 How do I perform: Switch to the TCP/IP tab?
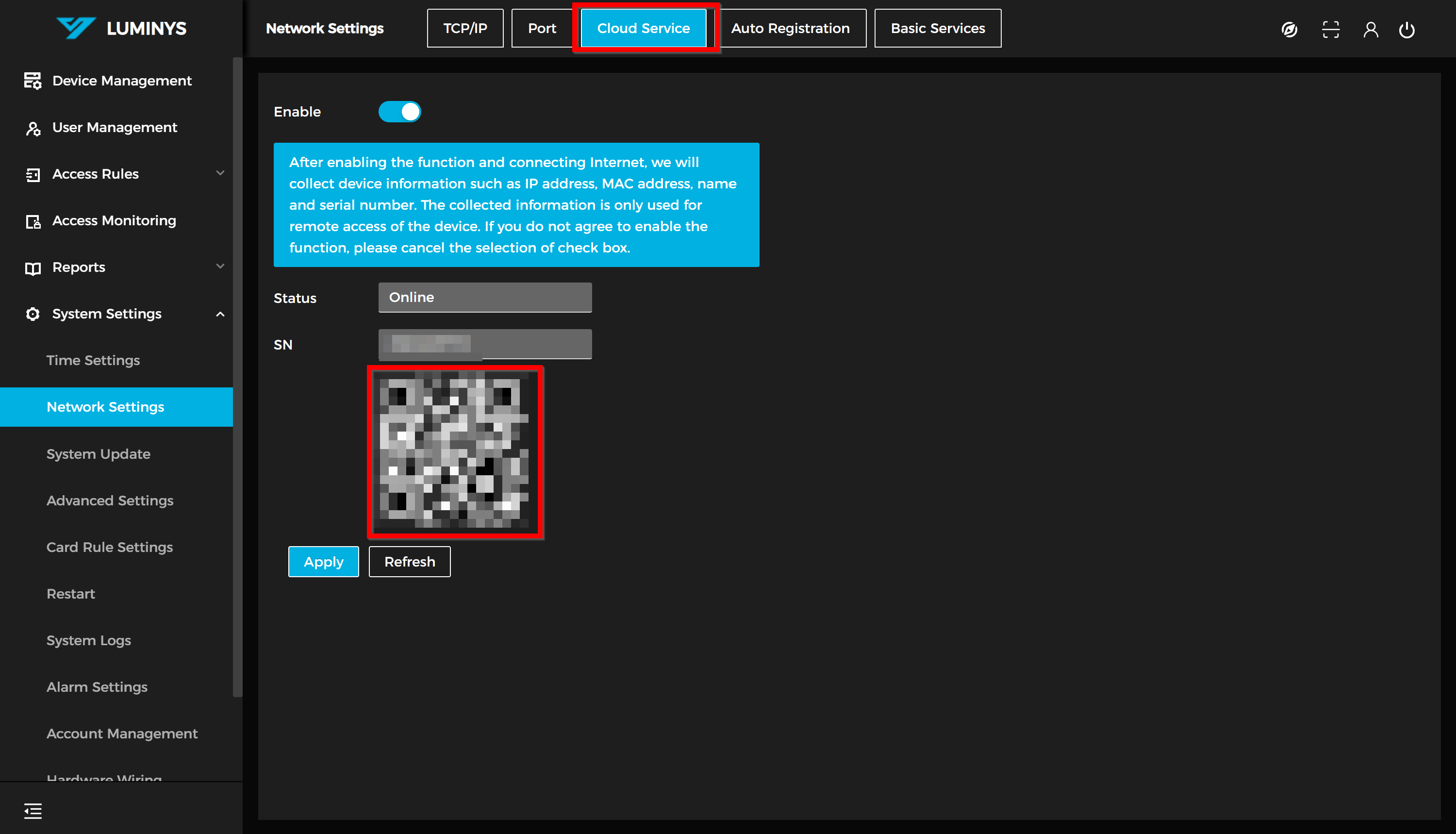(465, 28)
